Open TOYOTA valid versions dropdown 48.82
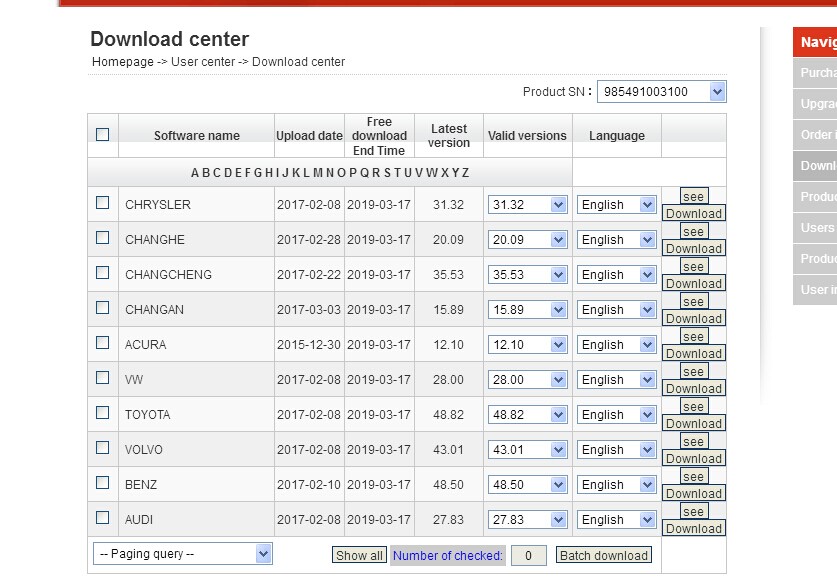The width and height of the screenshot is (837, 580). tap(527, 415)
